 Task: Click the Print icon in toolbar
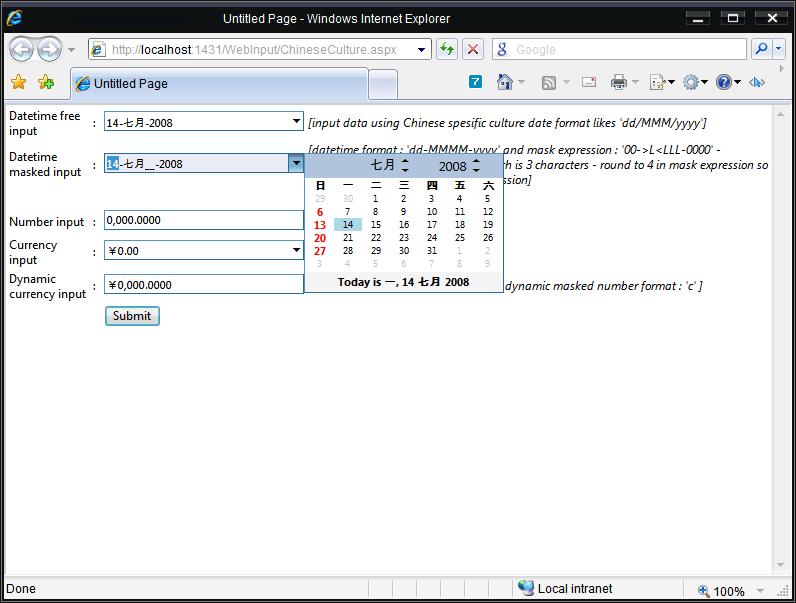click(619, 83)
